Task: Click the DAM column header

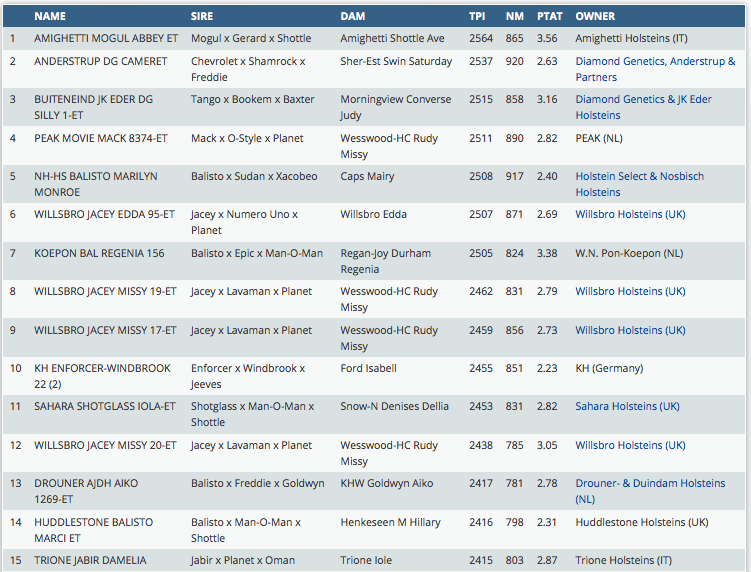Action: pos(352,16)
